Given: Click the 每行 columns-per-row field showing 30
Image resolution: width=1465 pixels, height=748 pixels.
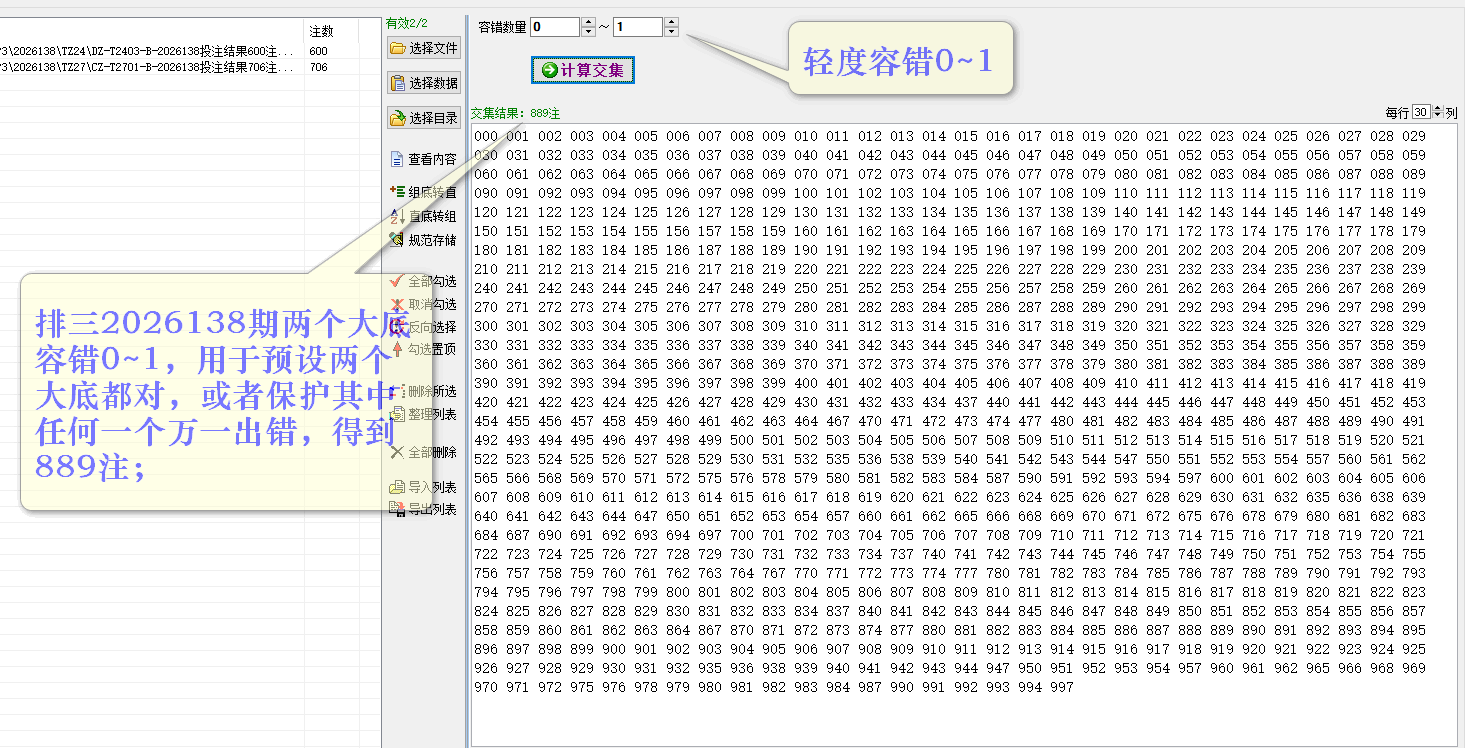Looking at the screenshot, I should (x=1423, y=112).
